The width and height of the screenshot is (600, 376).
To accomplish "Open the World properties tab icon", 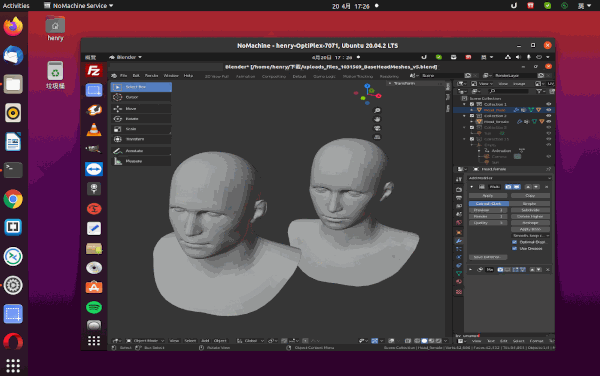I will (459, 223).
